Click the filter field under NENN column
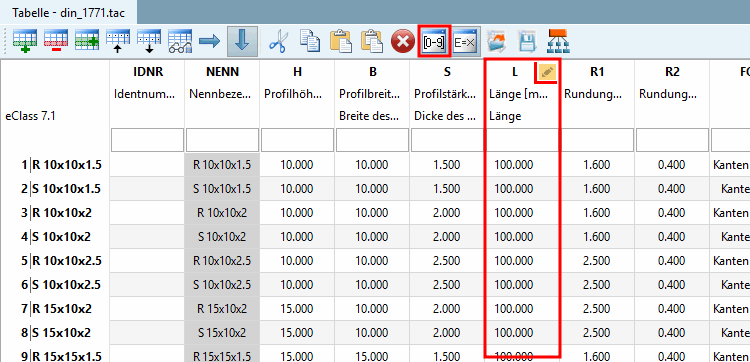Image resolution: width=750 pixels, height=362 pixels. coord(222,140)
